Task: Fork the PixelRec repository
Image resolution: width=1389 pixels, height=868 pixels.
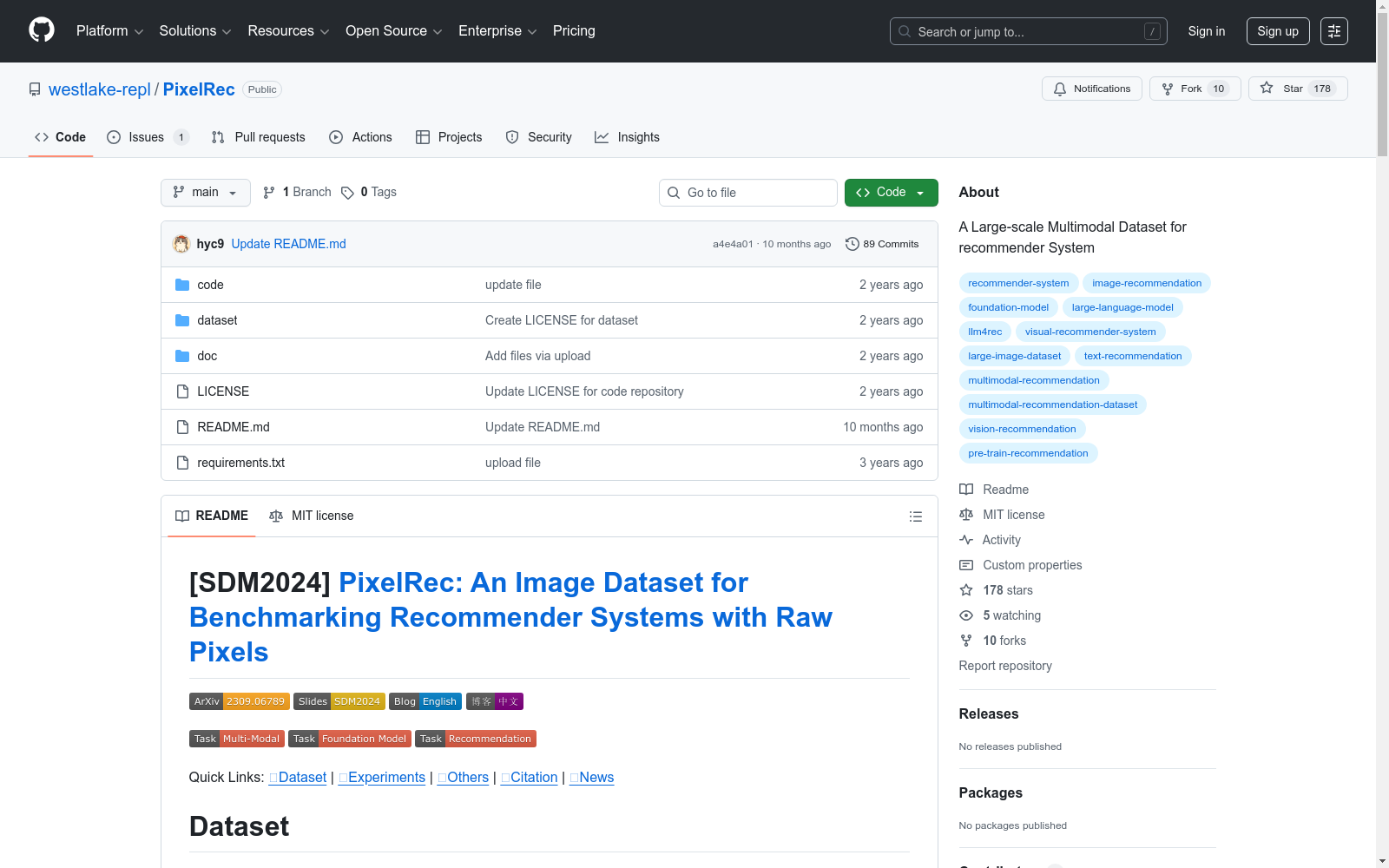Action: pos(1195,89)
